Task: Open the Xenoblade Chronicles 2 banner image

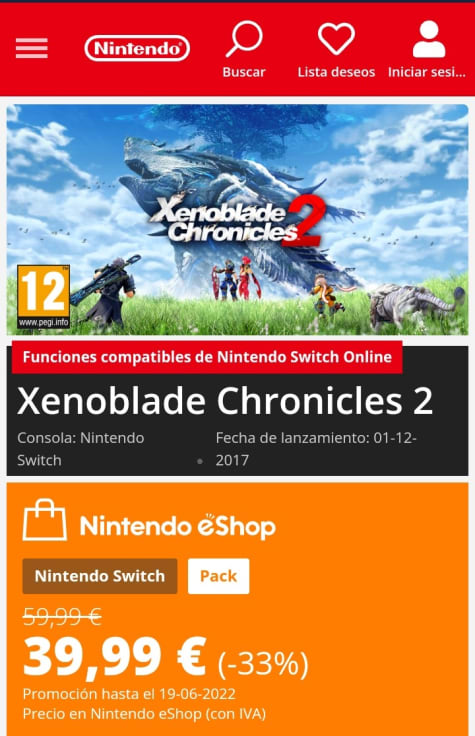Action: [x=238, y=220]
